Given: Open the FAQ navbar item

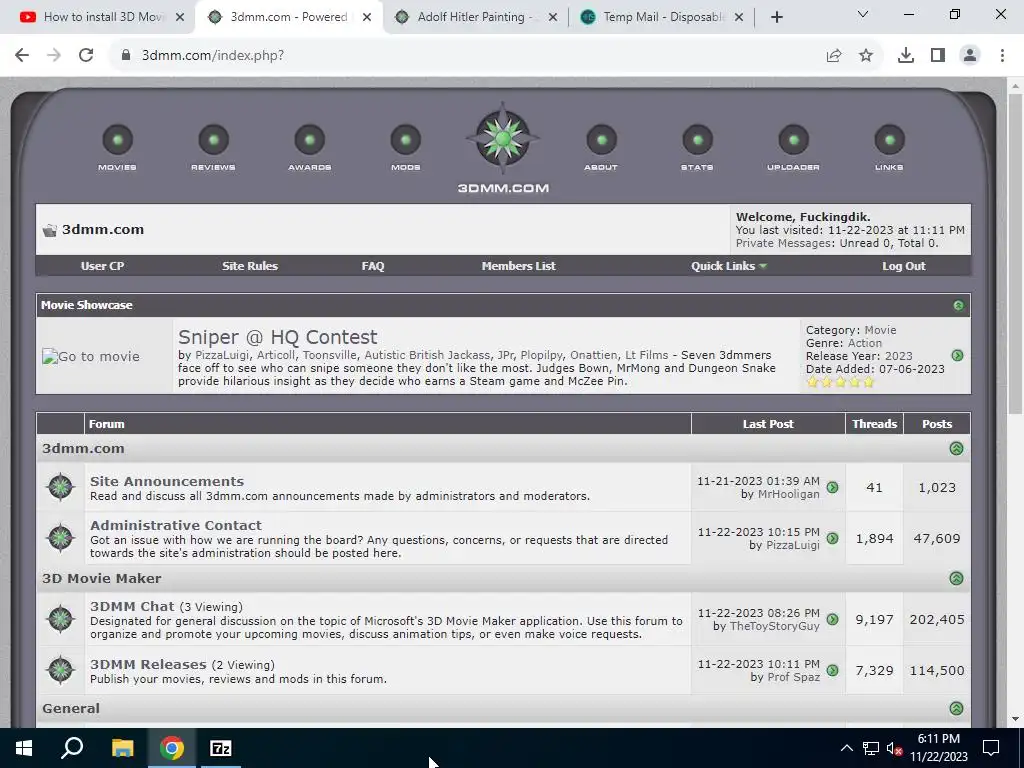Looking at the screenshot, I should pos(373,266).
